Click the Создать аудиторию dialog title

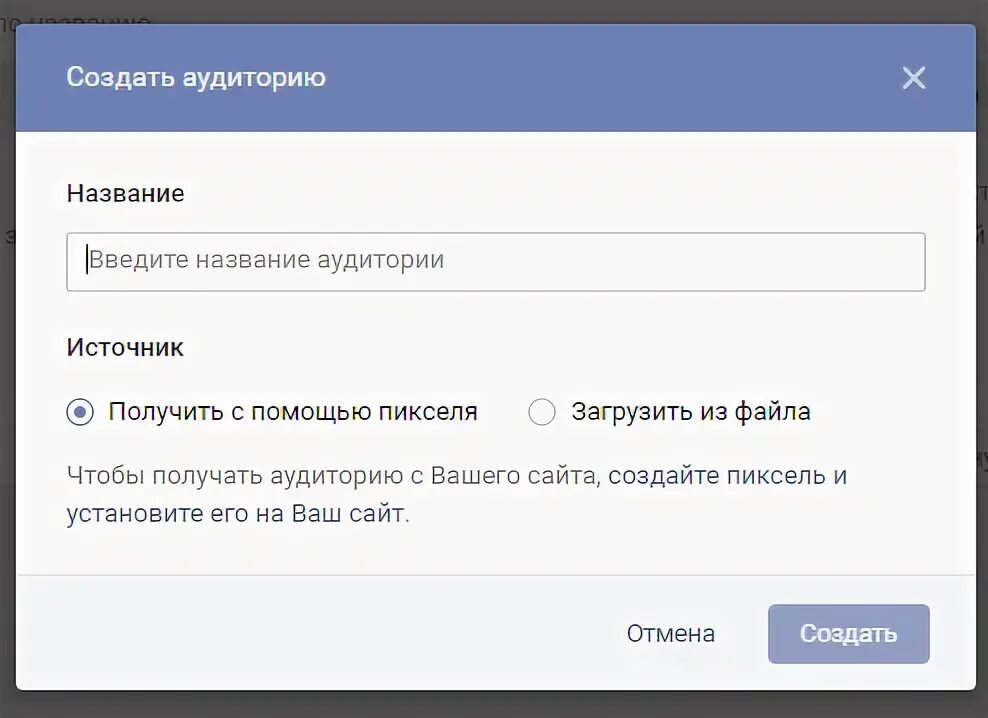(x=196, y=78)
